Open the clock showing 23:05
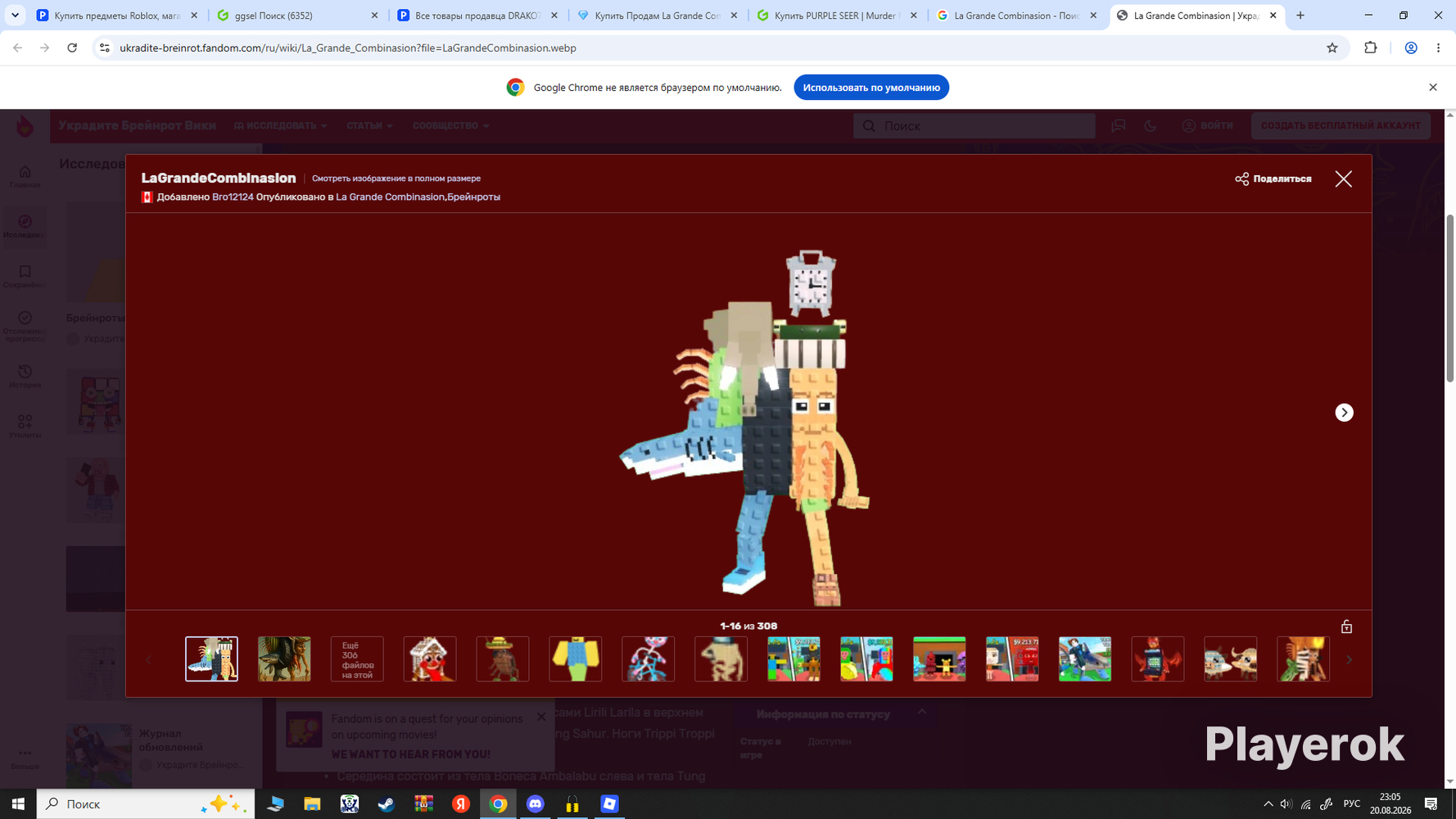Viewport: 1456px width, 819px height. point(1390,804)
